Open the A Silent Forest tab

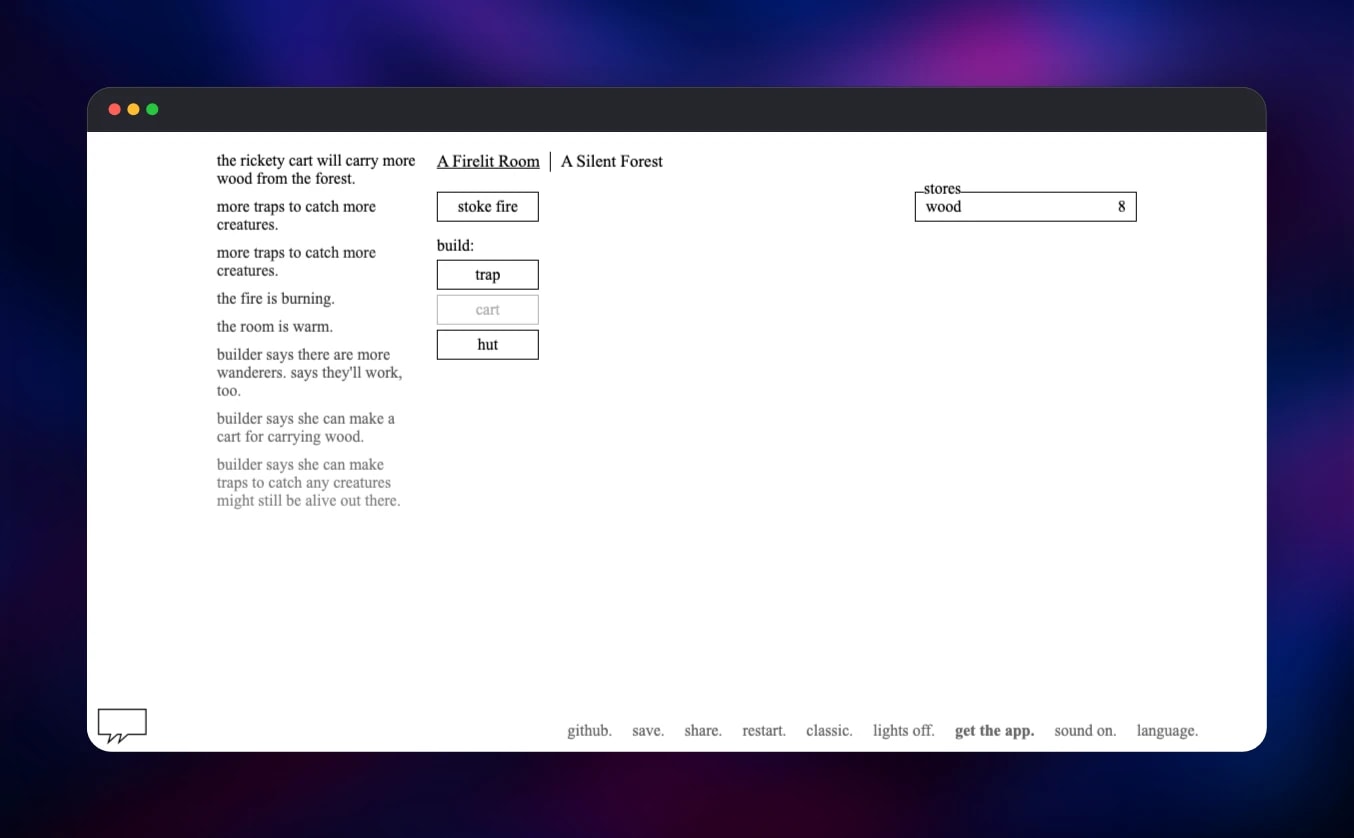612,161
